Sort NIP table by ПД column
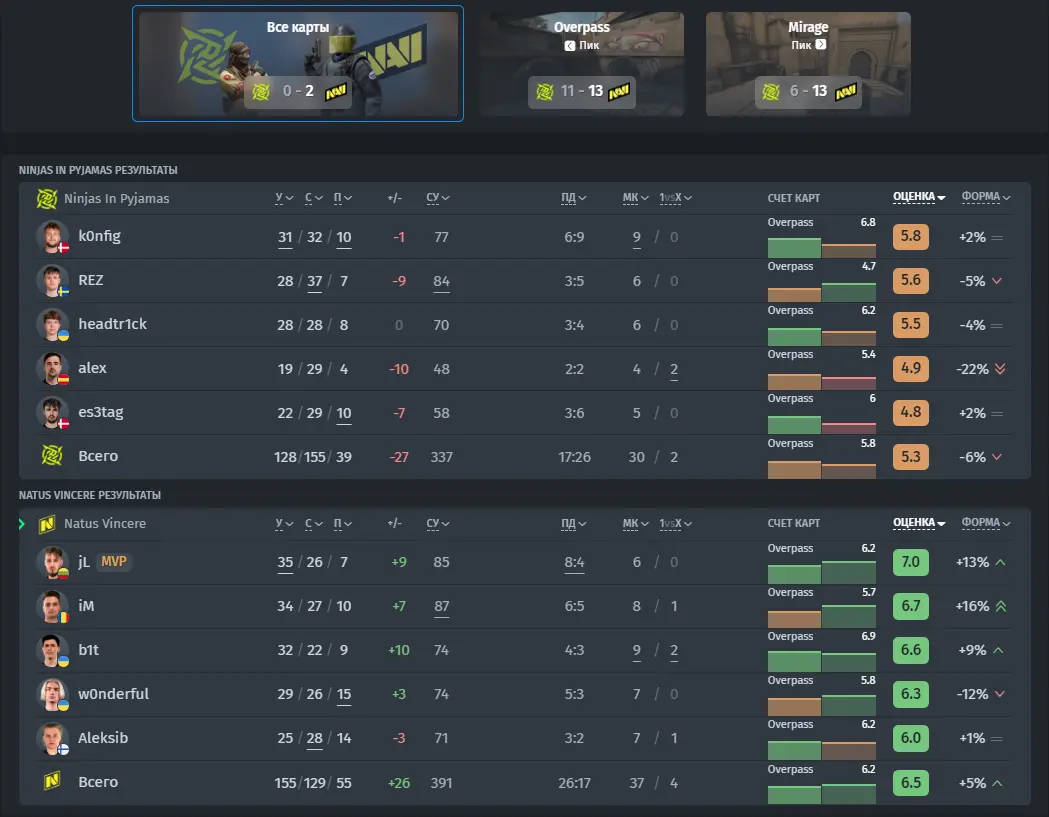 pyautogui.click(x=573, y=197)
